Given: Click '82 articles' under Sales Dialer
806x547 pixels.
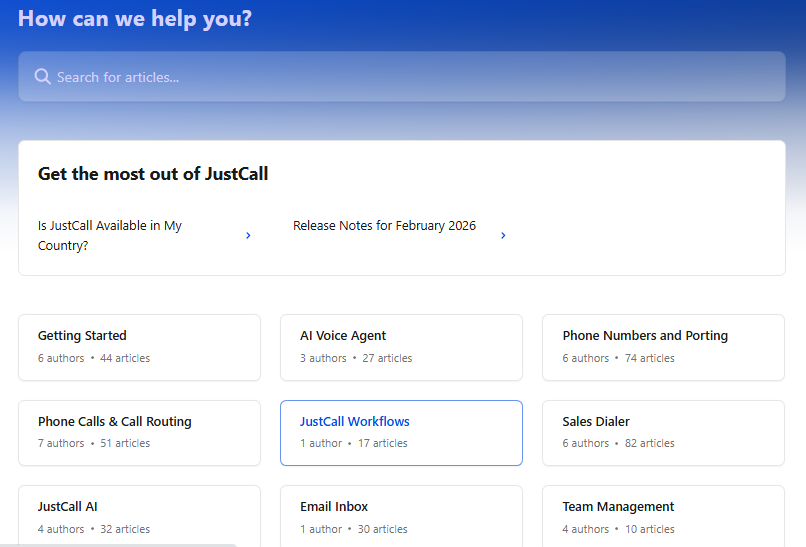Looking at the screenshot, I should click(650, 443).
